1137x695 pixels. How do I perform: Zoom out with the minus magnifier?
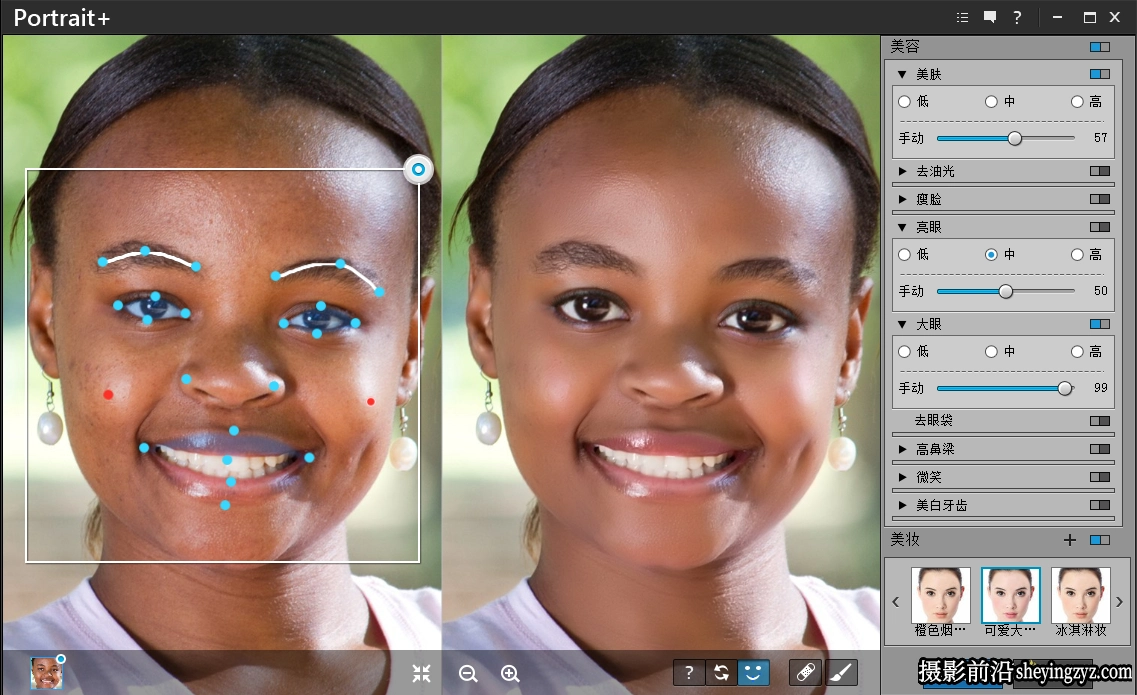pos(468,673)
